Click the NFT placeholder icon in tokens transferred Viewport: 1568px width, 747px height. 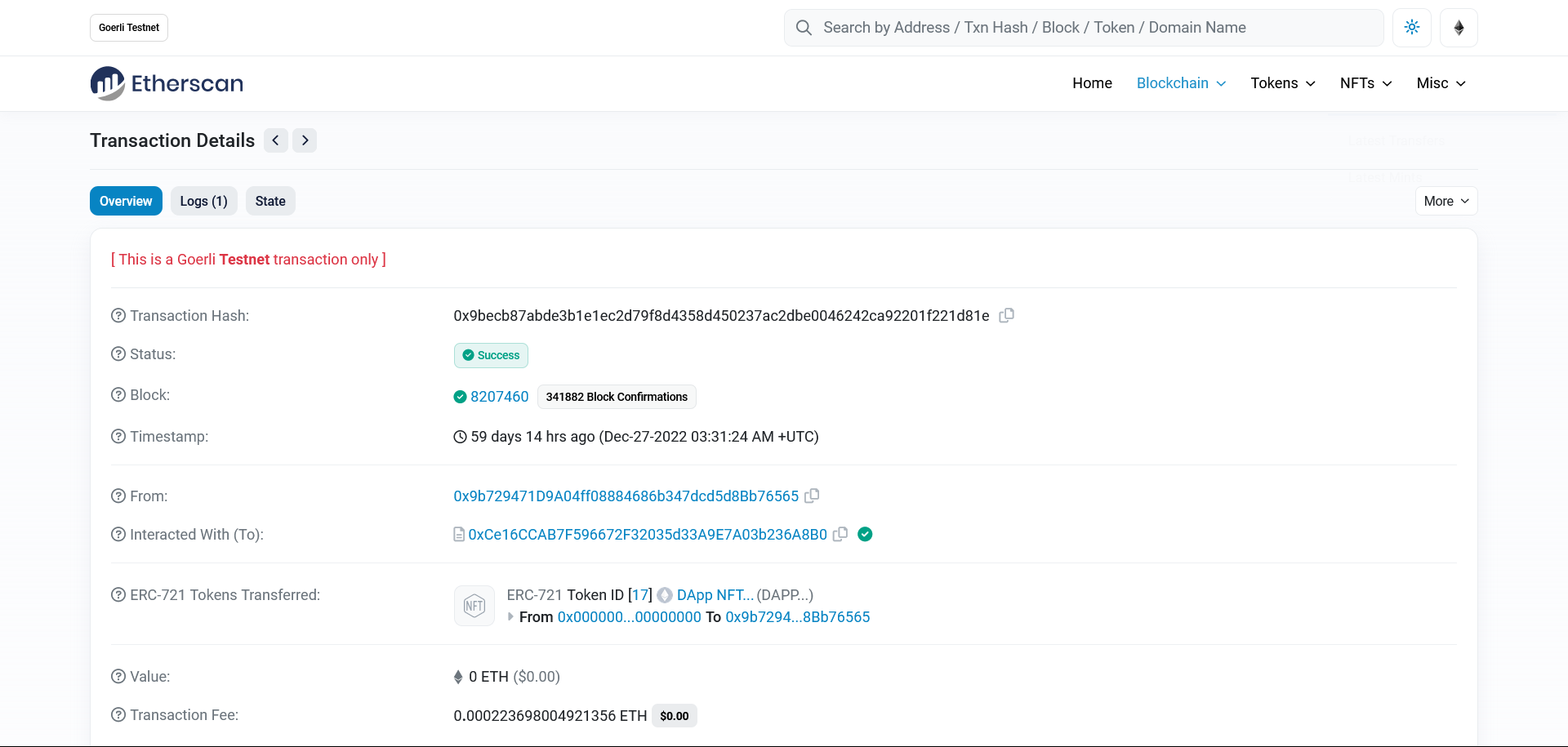[x=474, y=605]
